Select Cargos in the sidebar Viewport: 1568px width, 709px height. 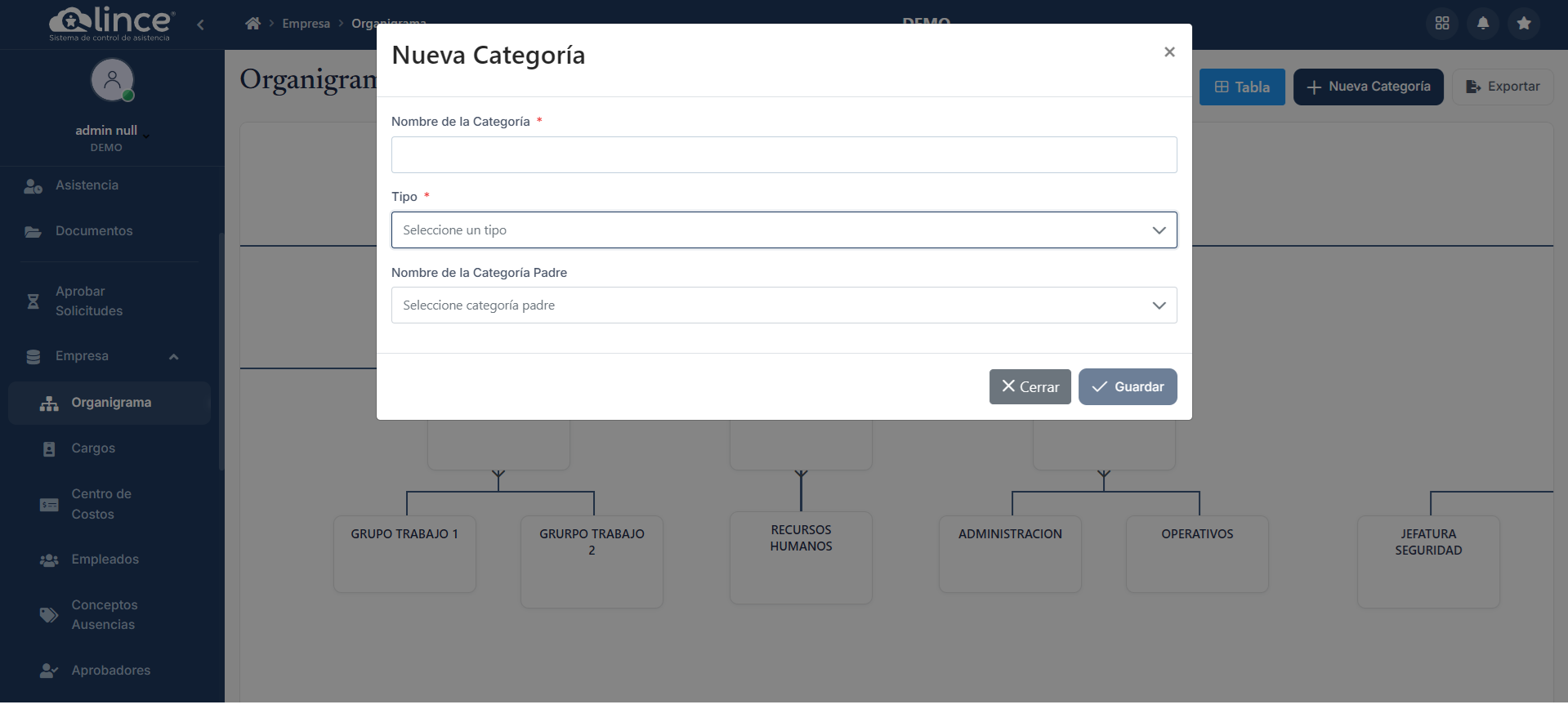pyautogui.click(x=93, y=448)
